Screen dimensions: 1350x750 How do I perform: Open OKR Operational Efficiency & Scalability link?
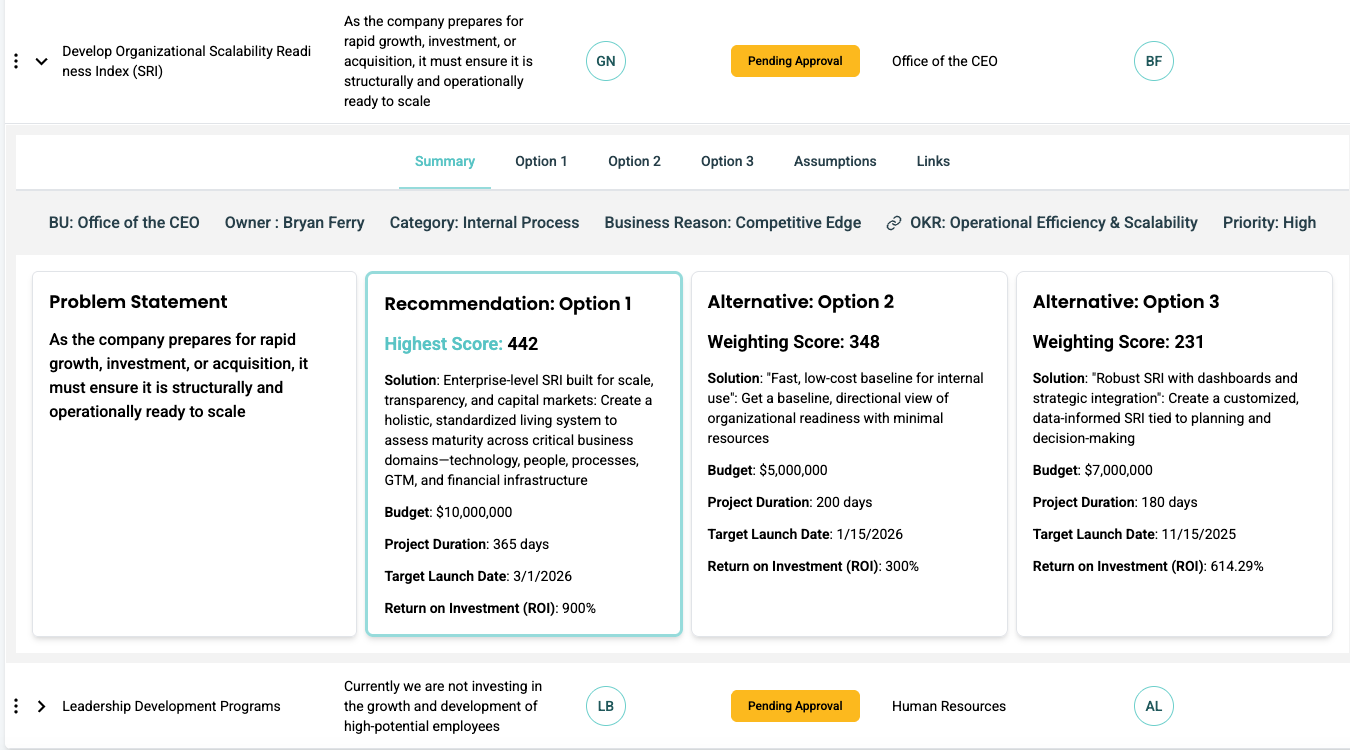(x=1053, y=223)
